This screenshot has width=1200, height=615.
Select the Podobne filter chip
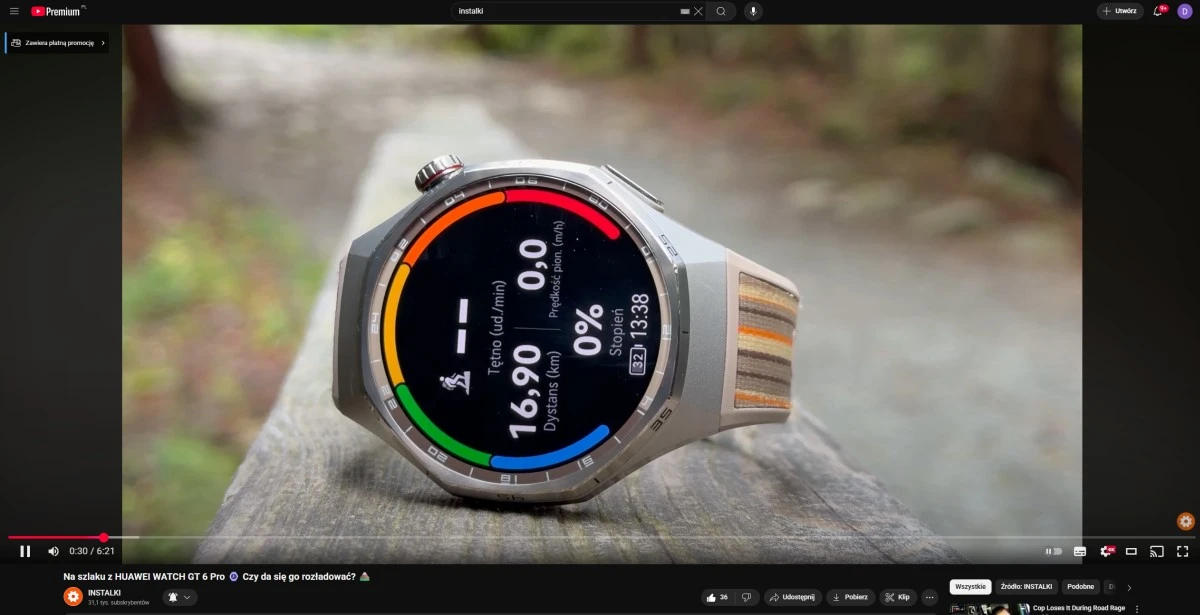pyautogui.click(x=1080, y=587)
